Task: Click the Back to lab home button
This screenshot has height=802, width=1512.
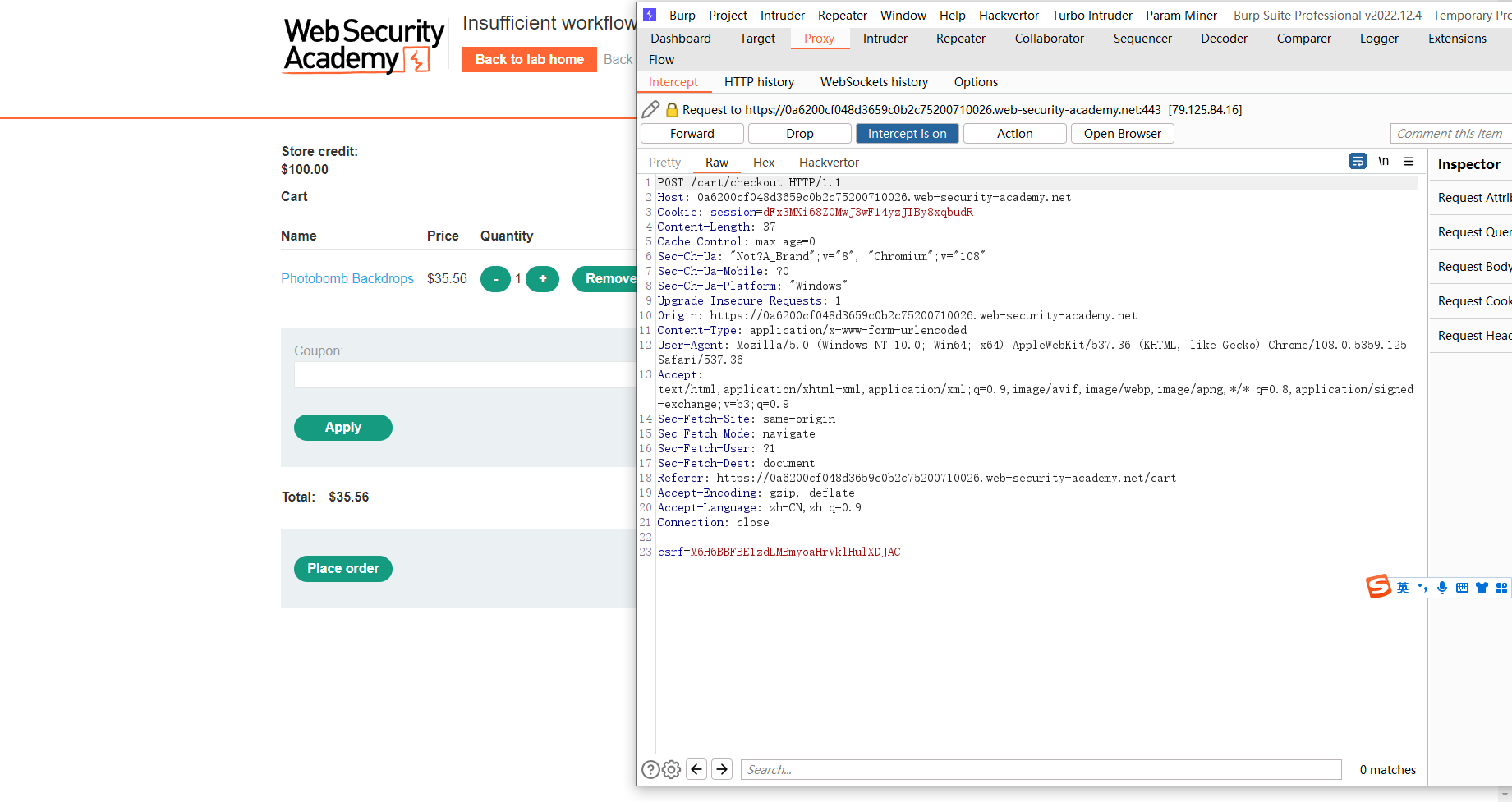Action: coord(530,59)
